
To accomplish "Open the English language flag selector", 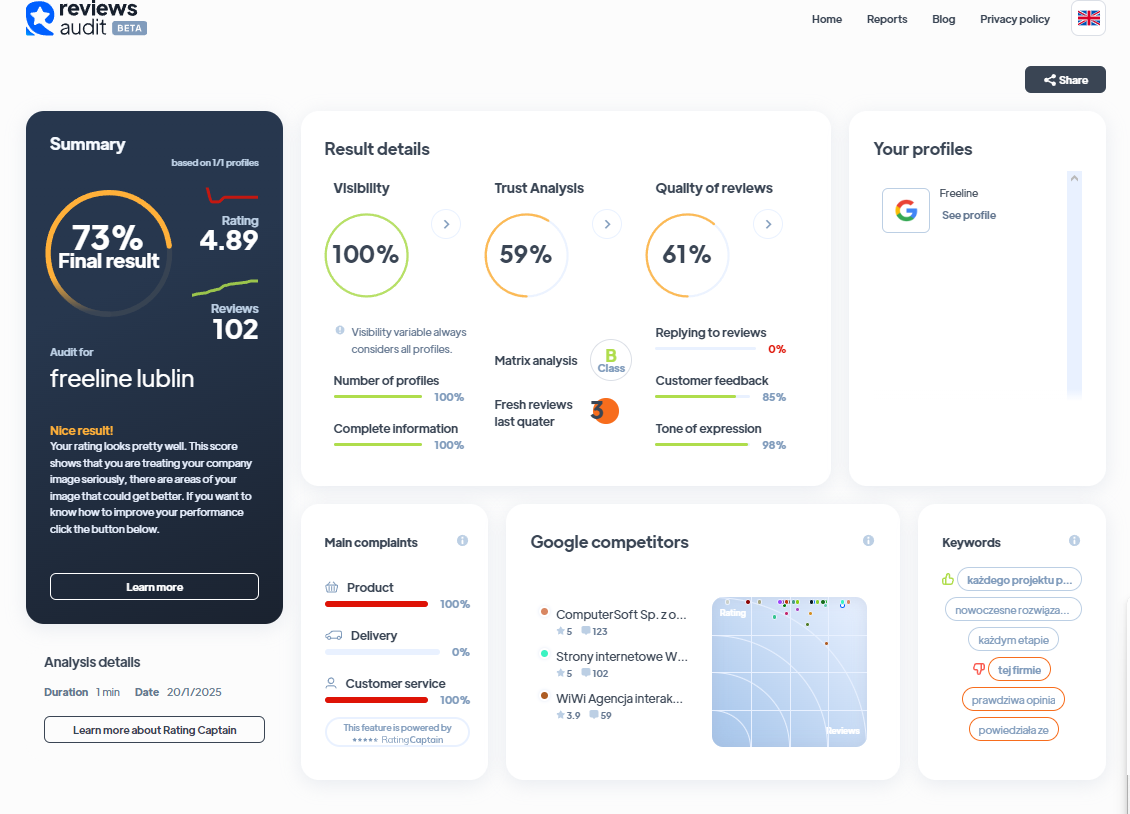I will [1088, 18].
